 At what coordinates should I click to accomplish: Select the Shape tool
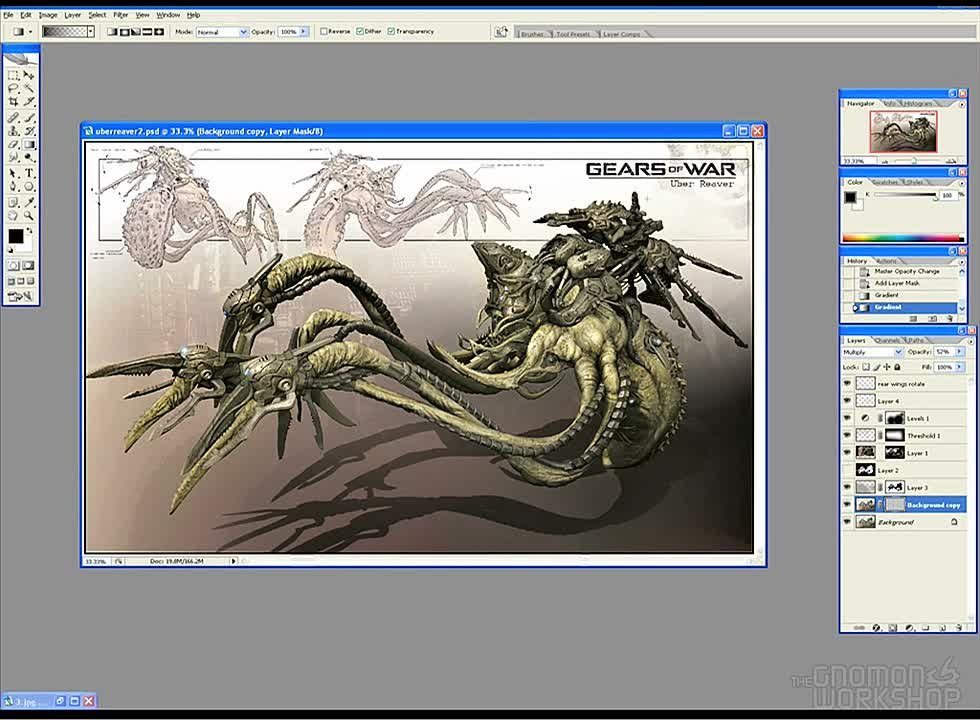point(29,186)
